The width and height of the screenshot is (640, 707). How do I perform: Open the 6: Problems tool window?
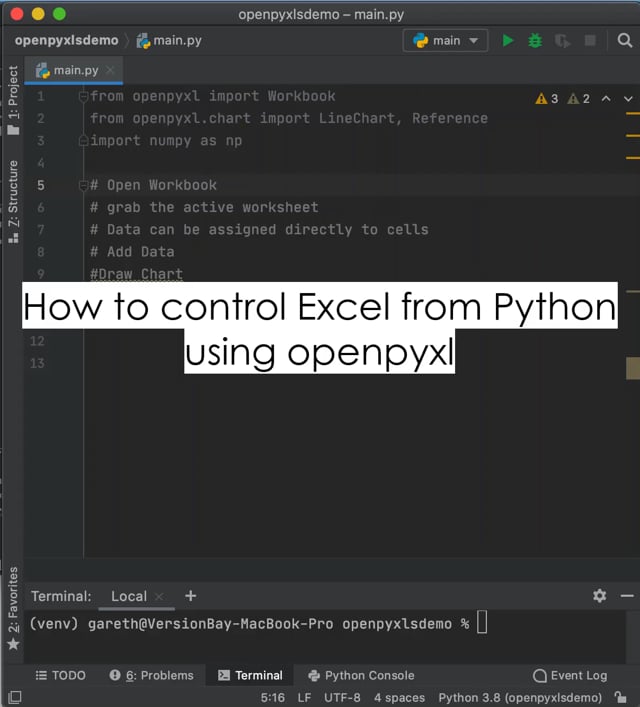tap(152, 675)
